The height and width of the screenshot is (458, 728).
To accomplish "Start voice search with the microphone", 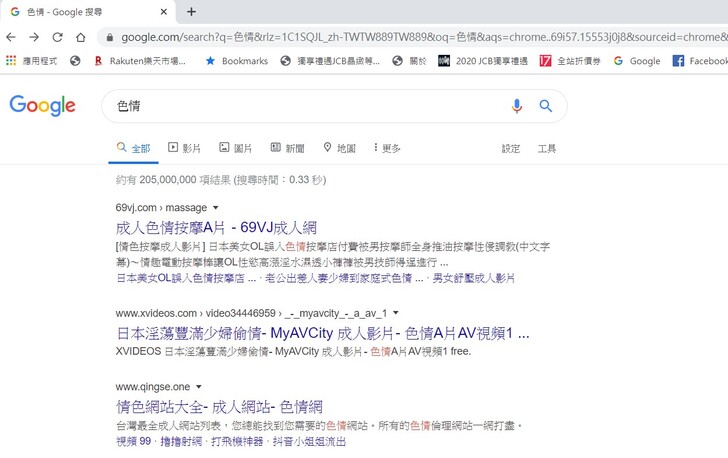I will coord(517,106).
